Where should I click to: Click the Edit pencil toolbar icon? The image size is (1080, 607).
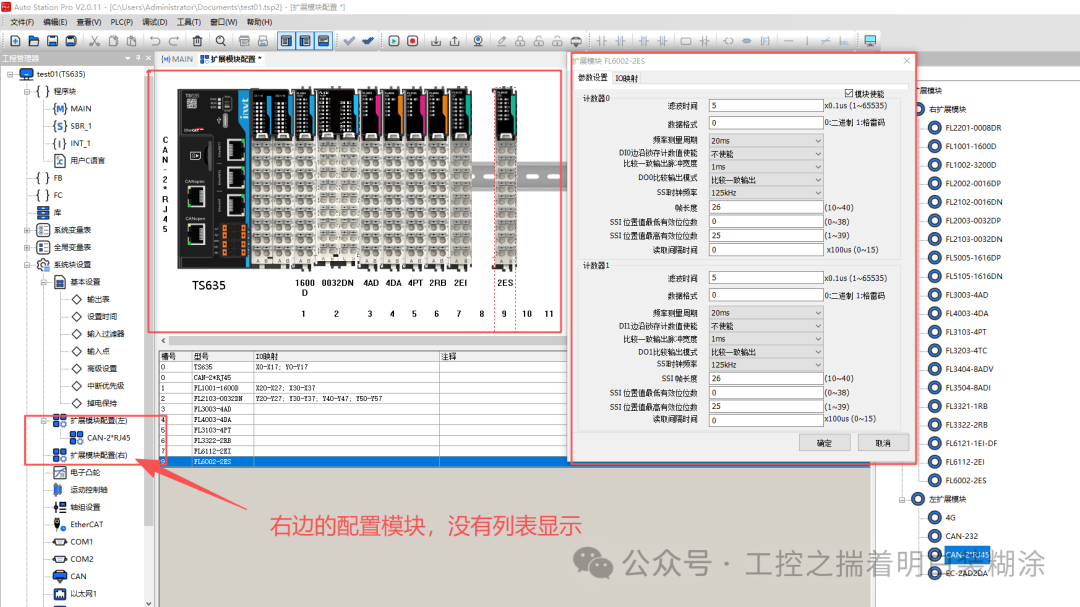[x=501, y=41]
